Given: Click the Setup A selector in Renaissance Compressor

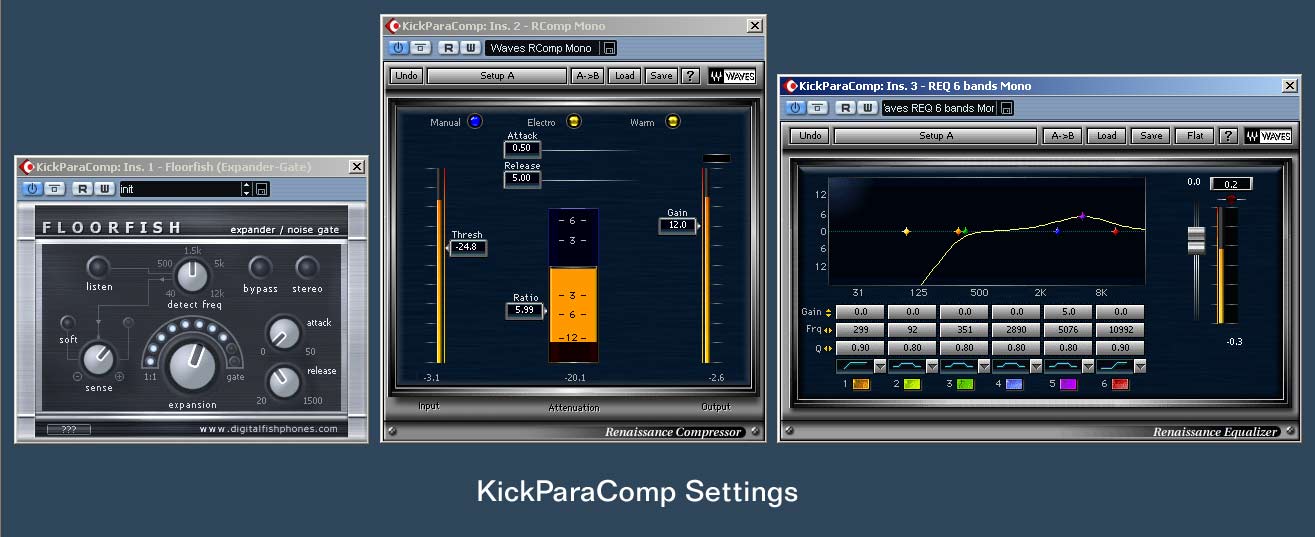Looking at the screenshot, I should coord(497,76).
